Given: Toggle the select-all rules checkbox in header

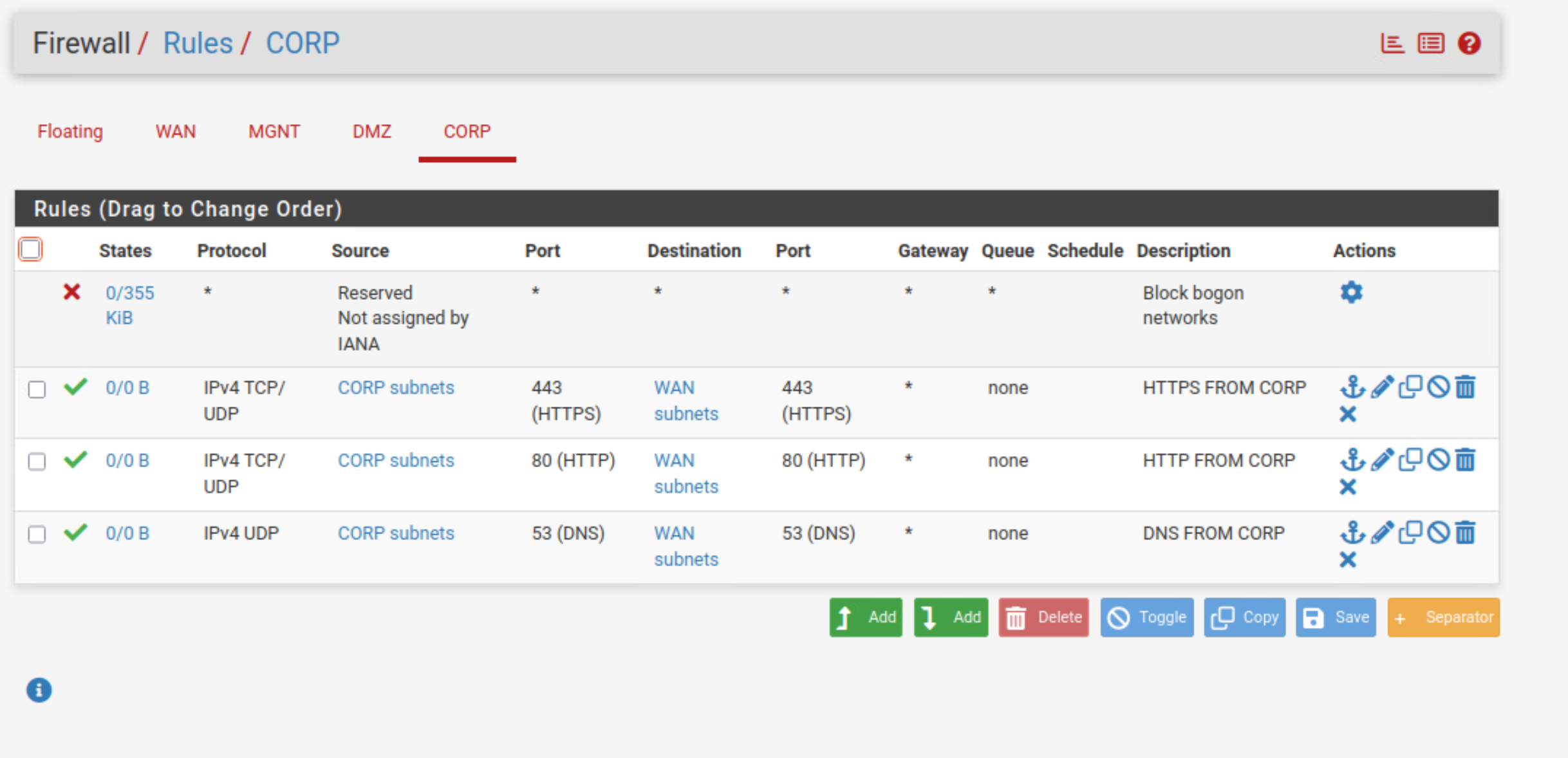Looking at the screenshot, I should 30,250.
